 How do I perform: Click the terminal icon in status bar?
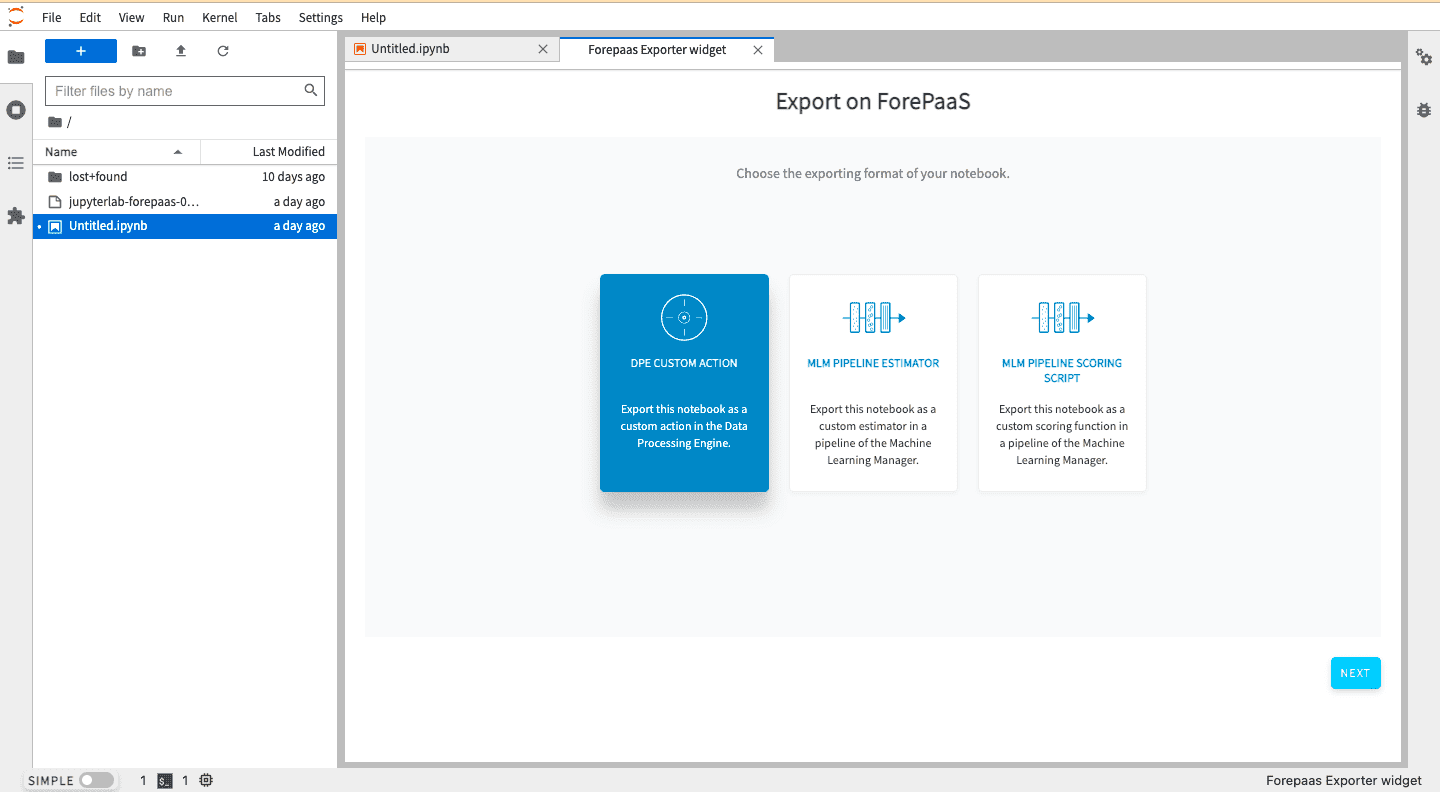point(166,780)
